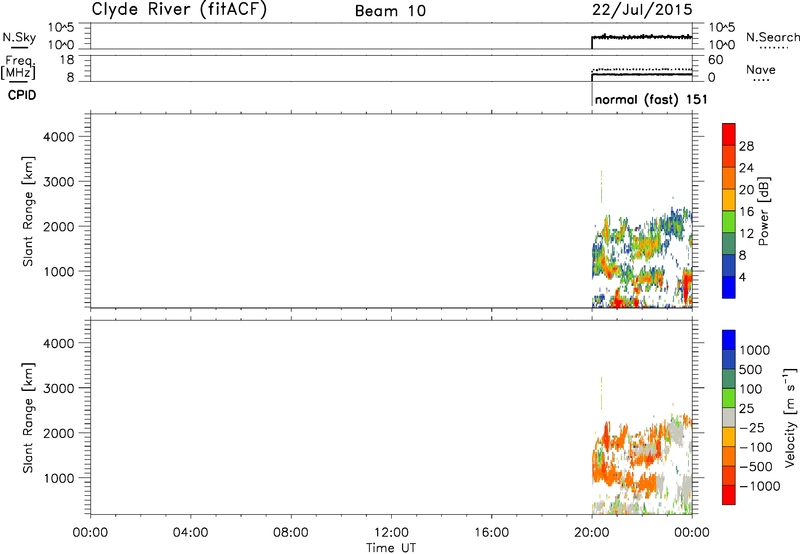This screenshot has height=554, width=800.
Task: Click the '12:00' time tick label
Action: click(x=391, y=533)
